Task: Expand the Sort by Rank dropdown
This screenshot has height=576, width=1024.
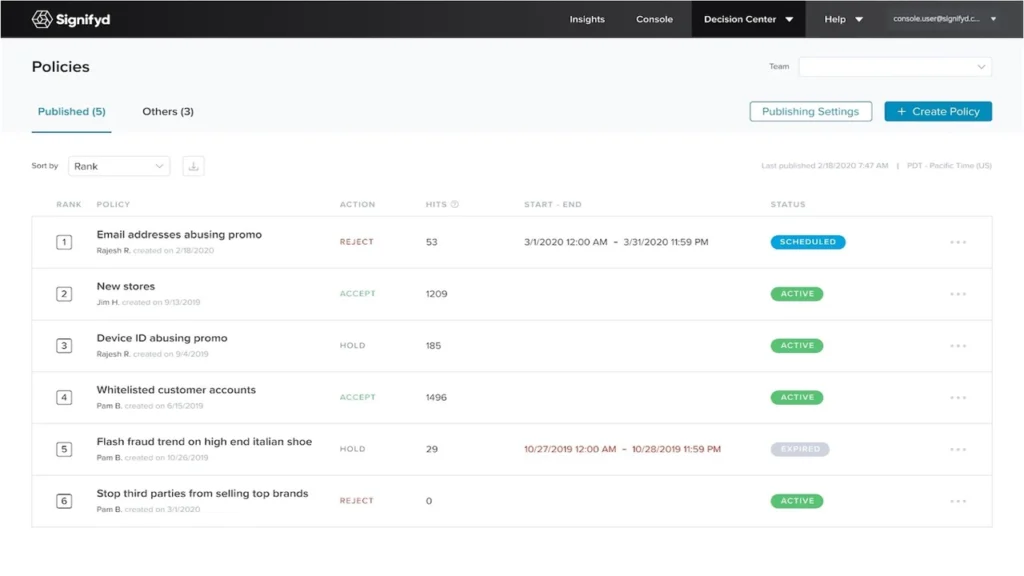Action: [x=119, y=166]
